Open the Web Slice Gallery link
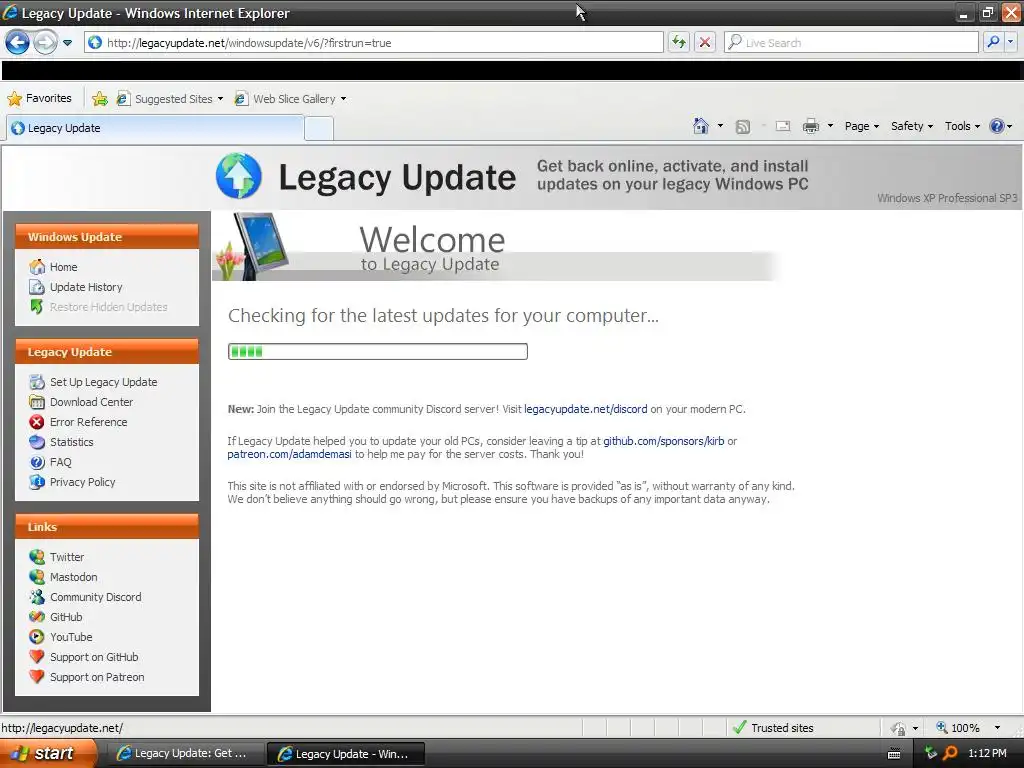The image size is (1024, 768). 291,99
